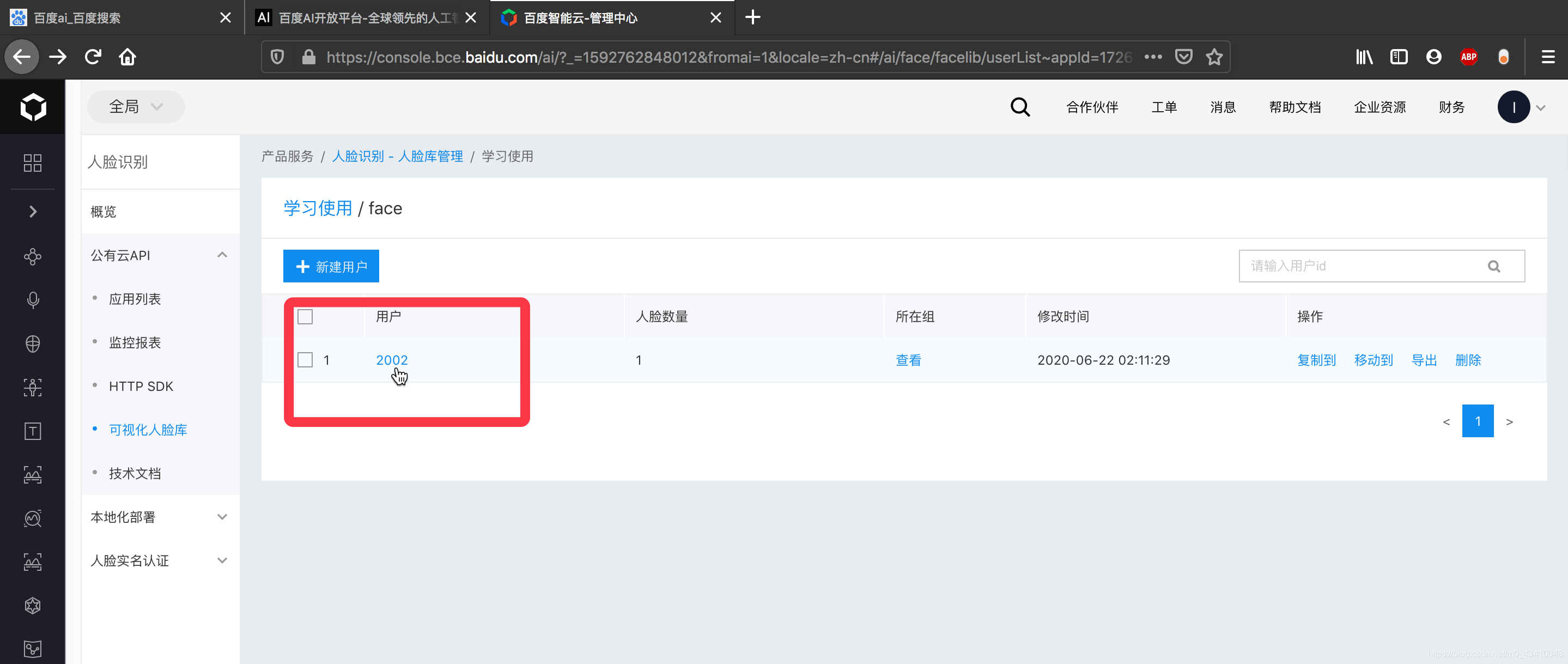1568x664 pixels.
Task: Click the Baidu Cloud hexagon logo
Action: click(33, 107)
